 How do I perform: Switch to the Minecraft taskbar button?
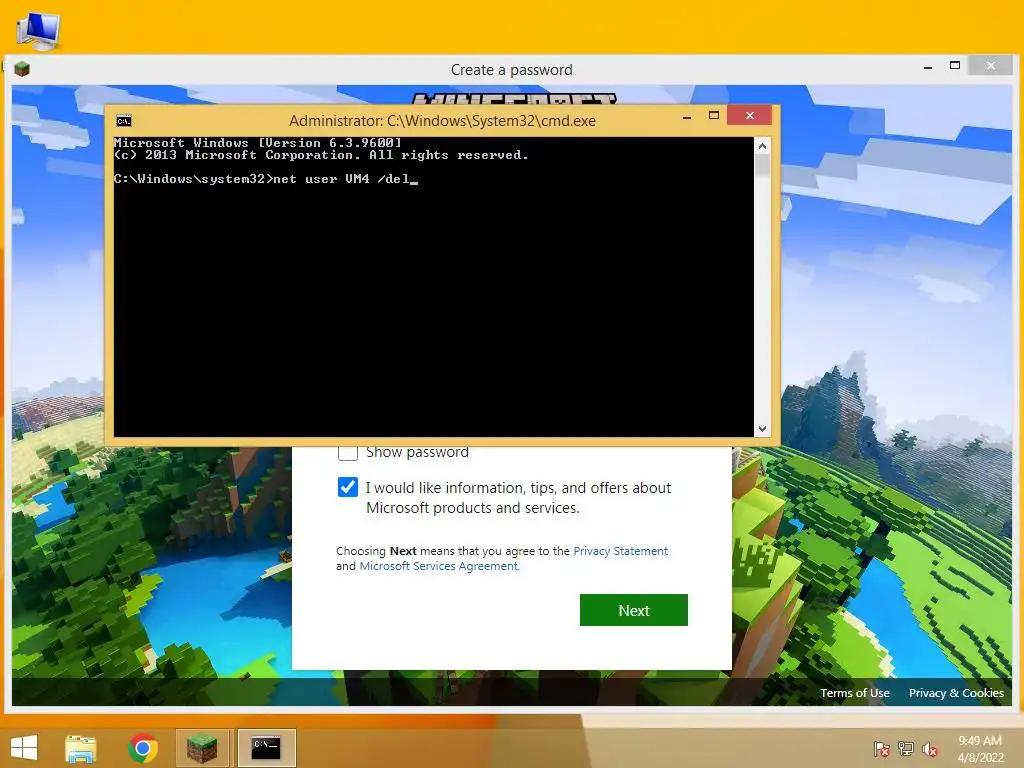202,748
